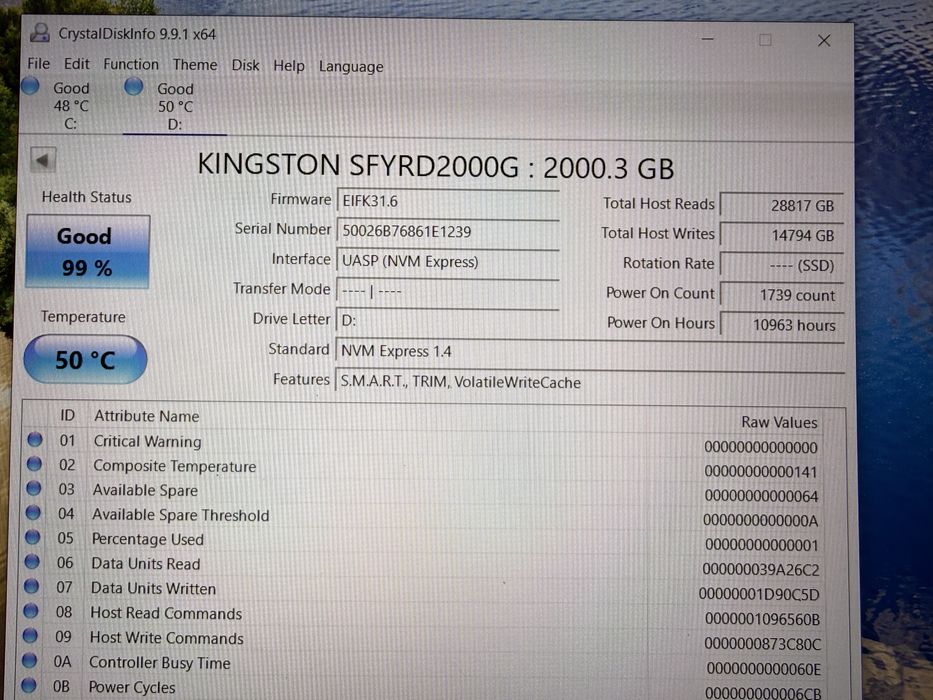Screen dimensions: 933x700
Task: Open the Function menu
Action: (x=131, y=64)
